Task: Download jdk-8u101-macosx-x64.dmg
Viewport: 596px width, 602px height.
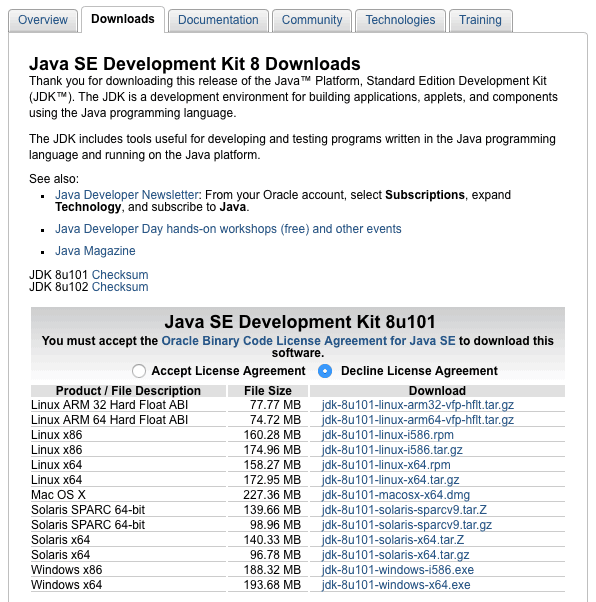Action: [396, 494]
